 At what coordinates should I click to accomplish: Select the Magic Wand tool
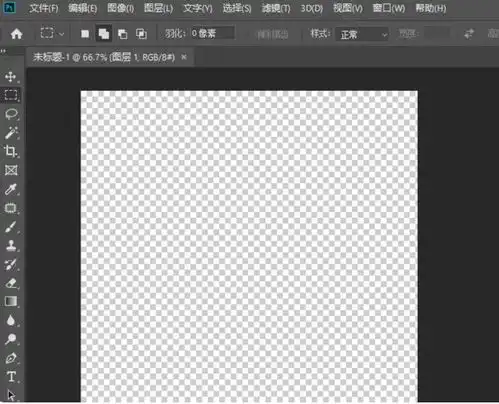click(x=11, y=133)
